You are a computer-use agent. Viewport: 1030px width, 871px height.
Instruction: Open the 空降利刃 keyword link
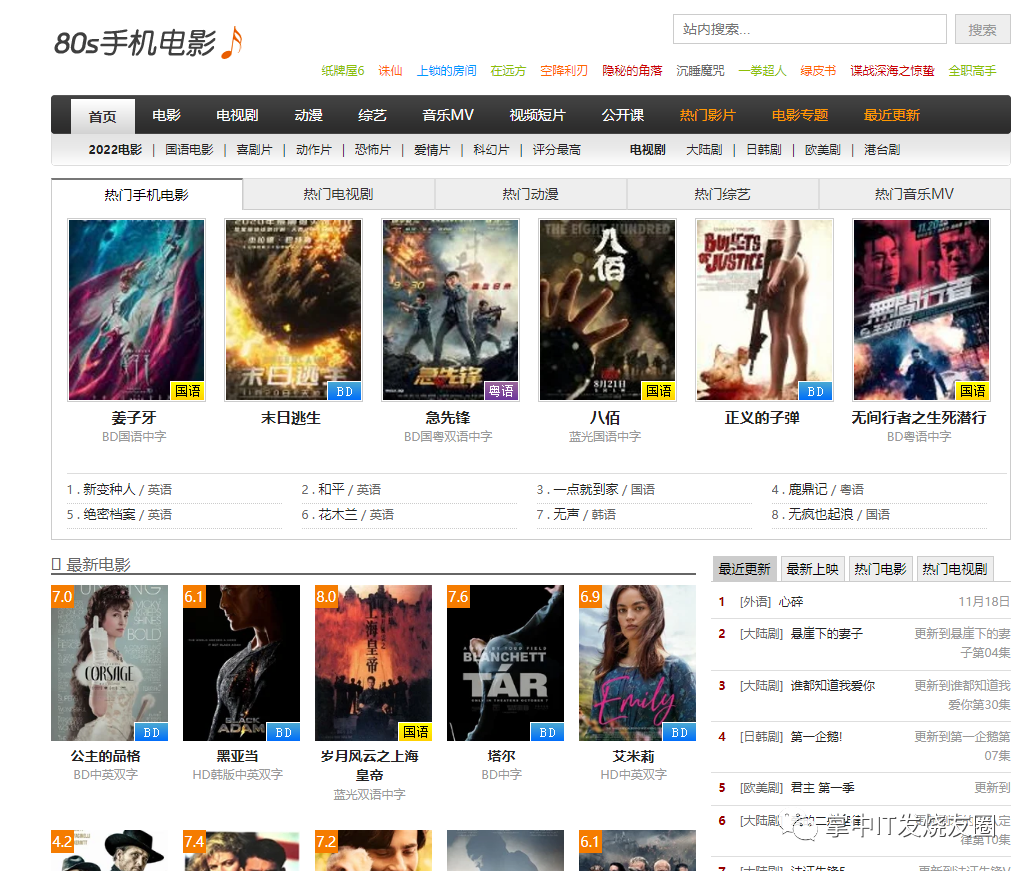pos(564,70)
